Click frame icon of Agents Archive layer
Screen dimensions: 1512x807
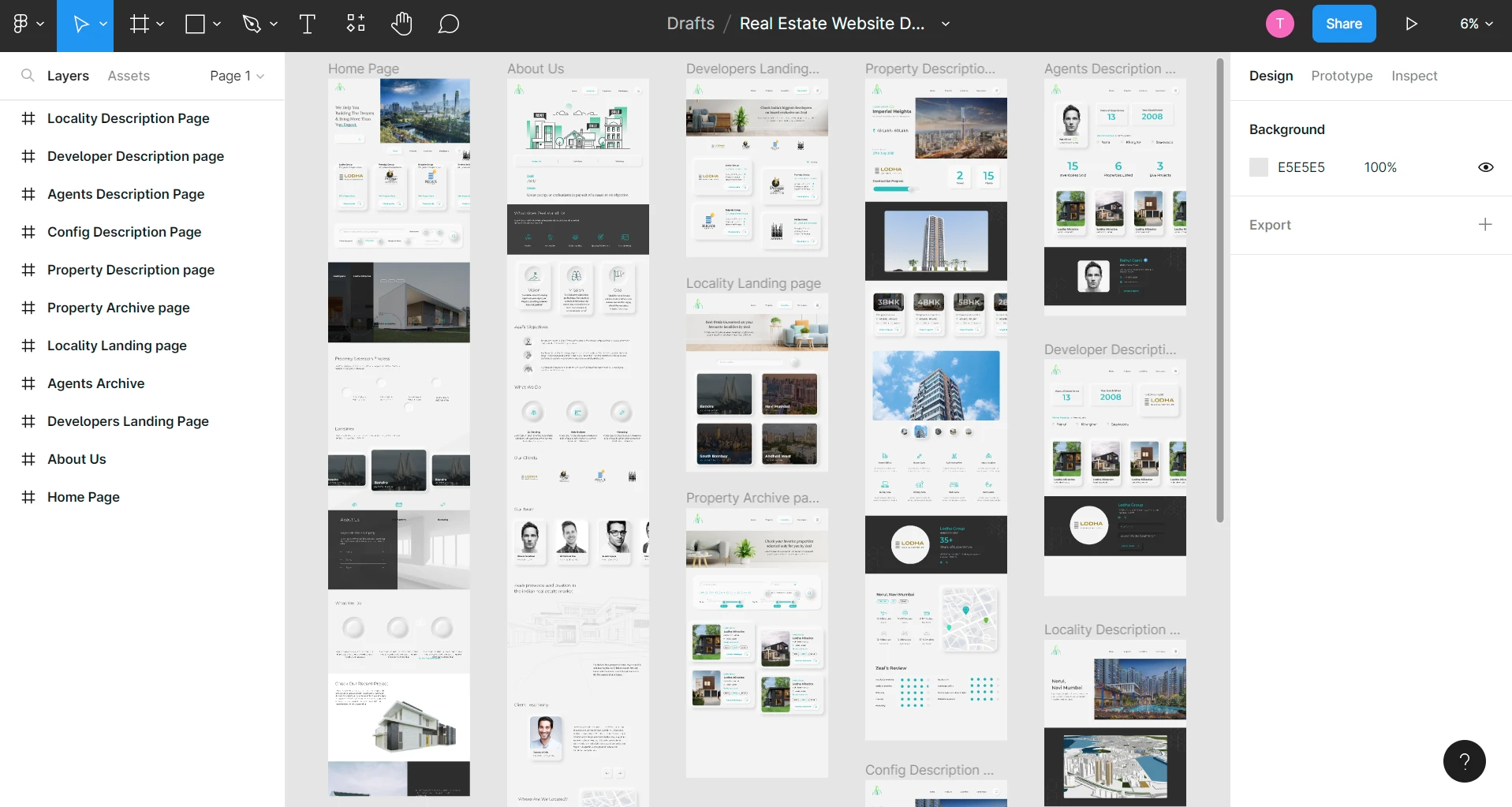[28, 383]
